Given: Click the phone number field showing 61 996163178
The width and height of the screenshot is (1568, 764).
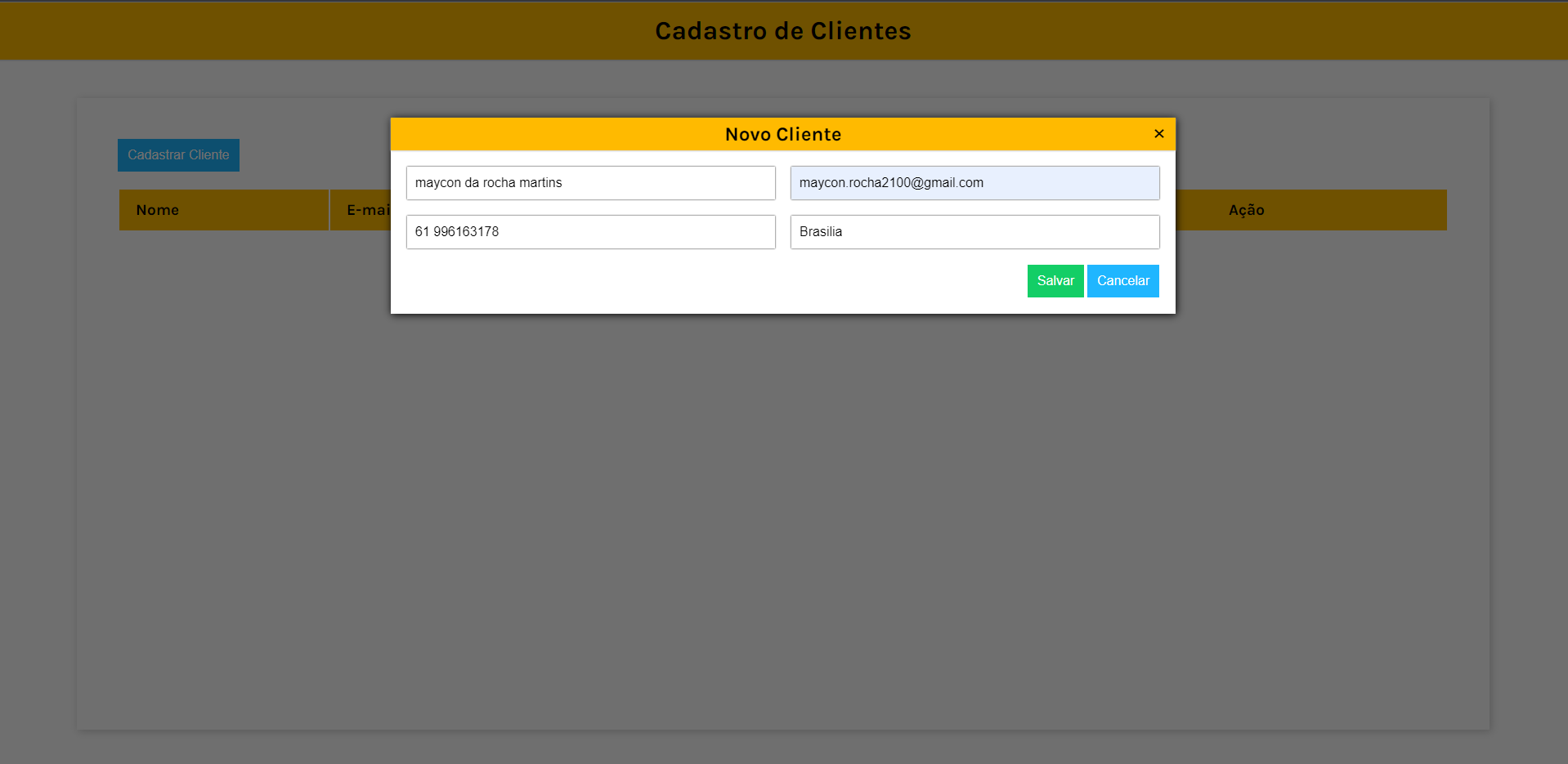Looking at the screenshot, I should pyautogui.click(x=590, y=231).
